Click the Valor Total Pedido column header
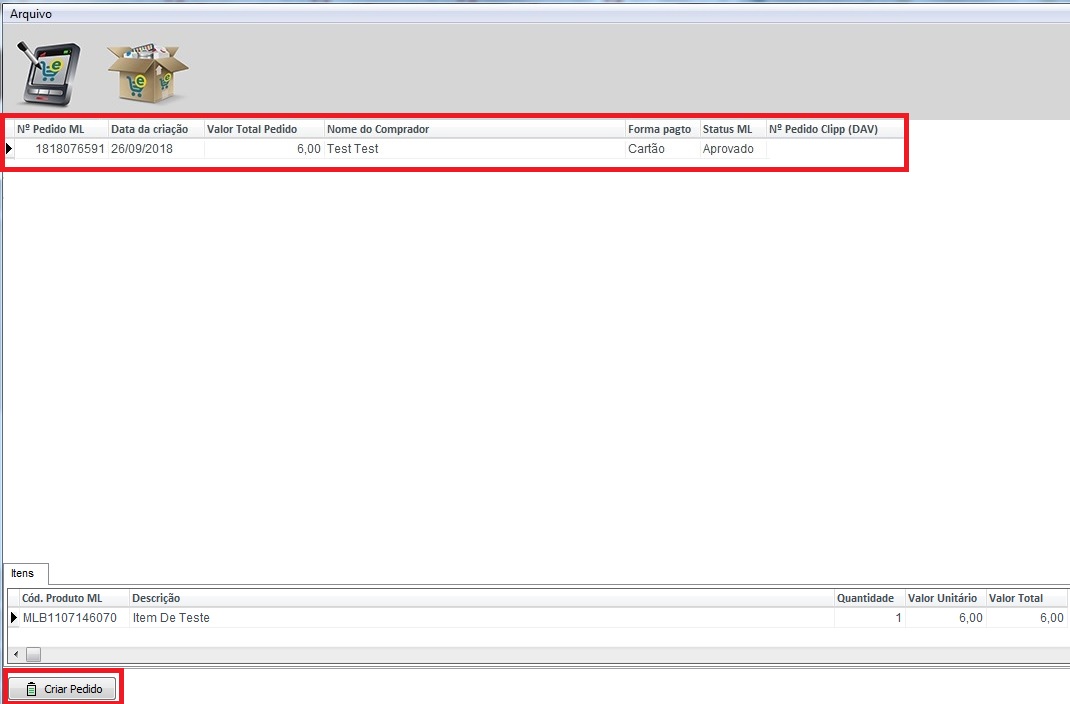Screen dimensions: 1070x704 (263, 129)
